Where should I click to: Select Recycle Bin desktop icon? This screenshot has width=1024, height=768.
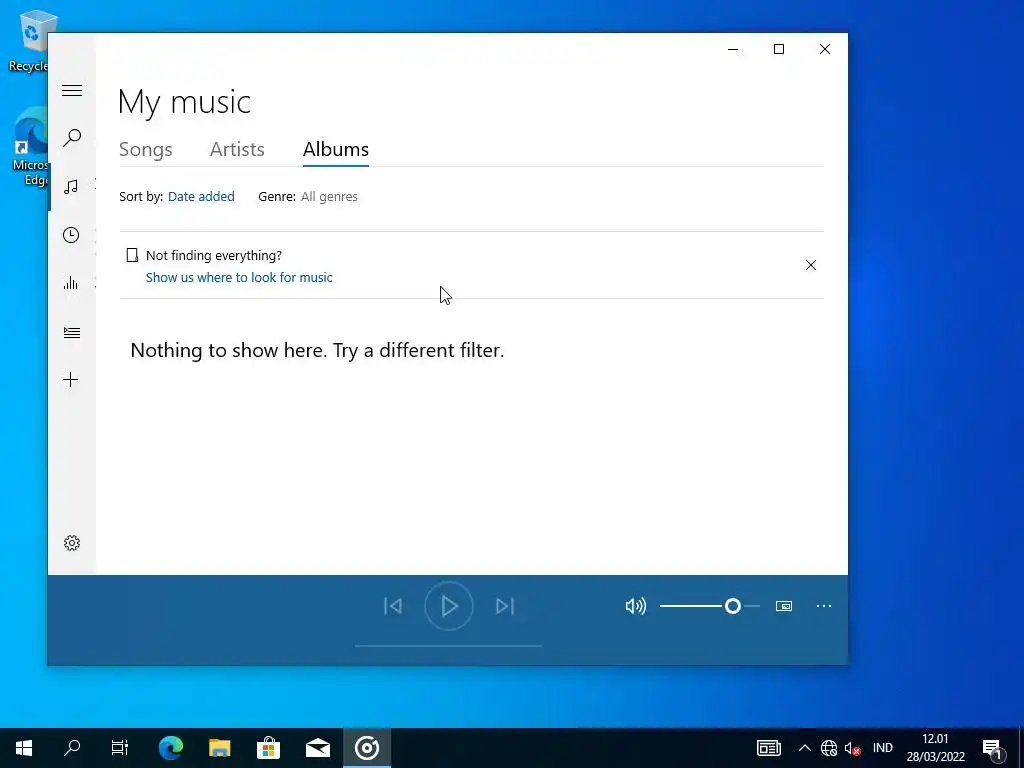[29, 40]
